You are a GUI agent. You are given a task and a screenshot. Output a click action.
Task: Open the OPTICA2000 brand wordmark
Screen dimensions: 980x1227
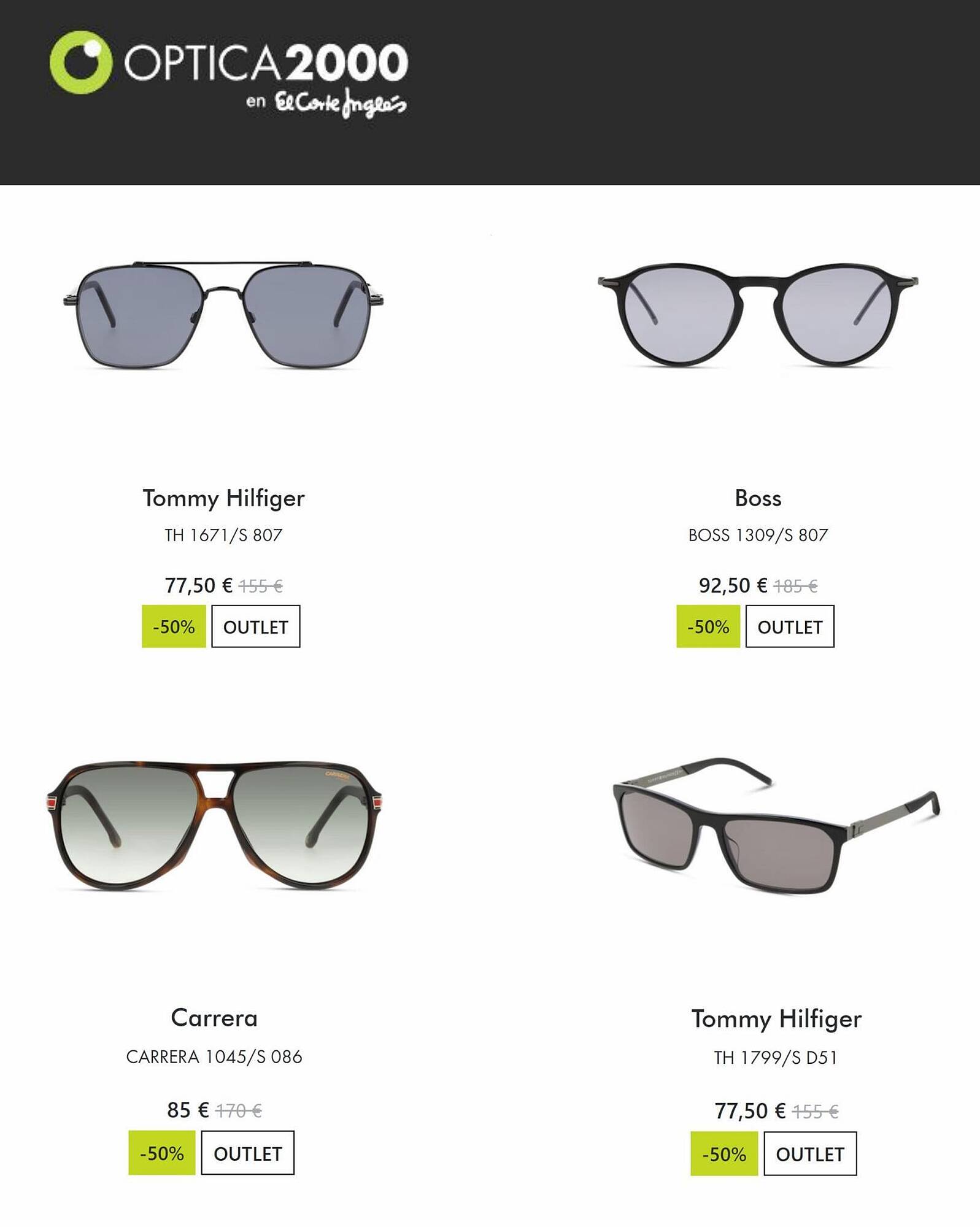(266, 62)
